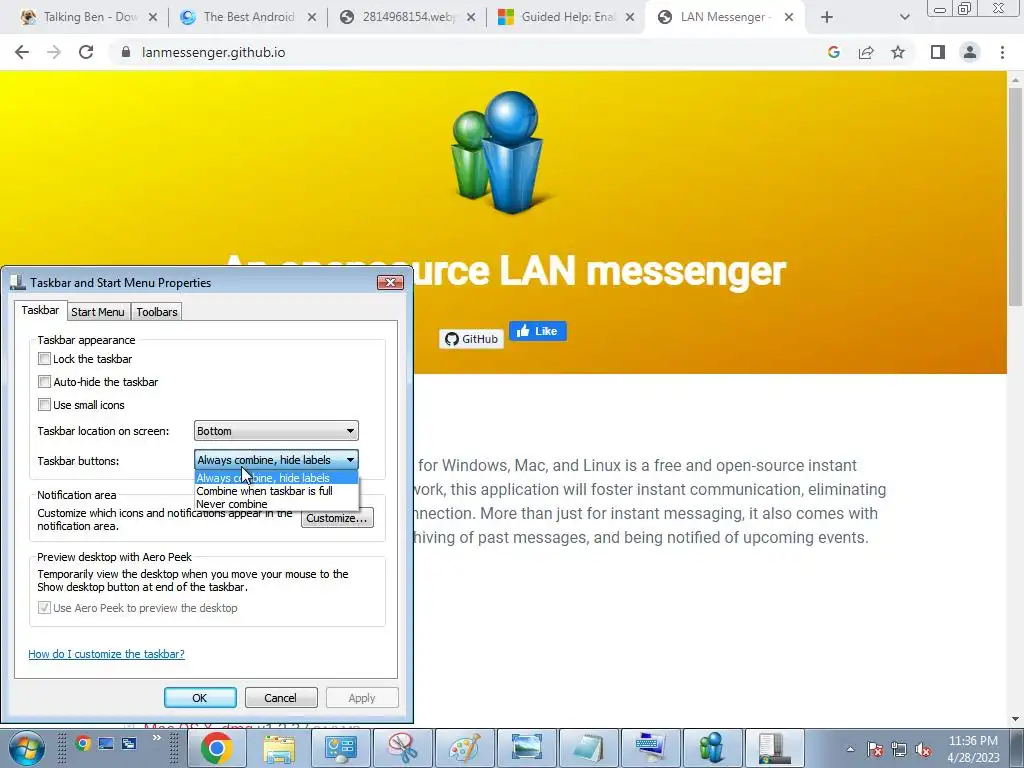The image size is (1024, 768).
Task: Switch to The Best Android tab
Action: pyautogui.click(x=248, y=18)
